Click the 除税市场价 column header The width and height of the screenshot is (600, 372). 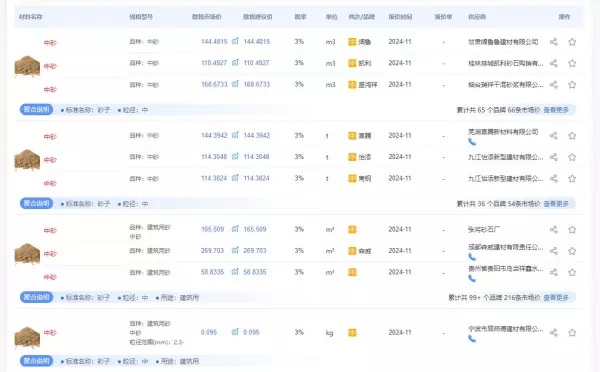(207, 17)
